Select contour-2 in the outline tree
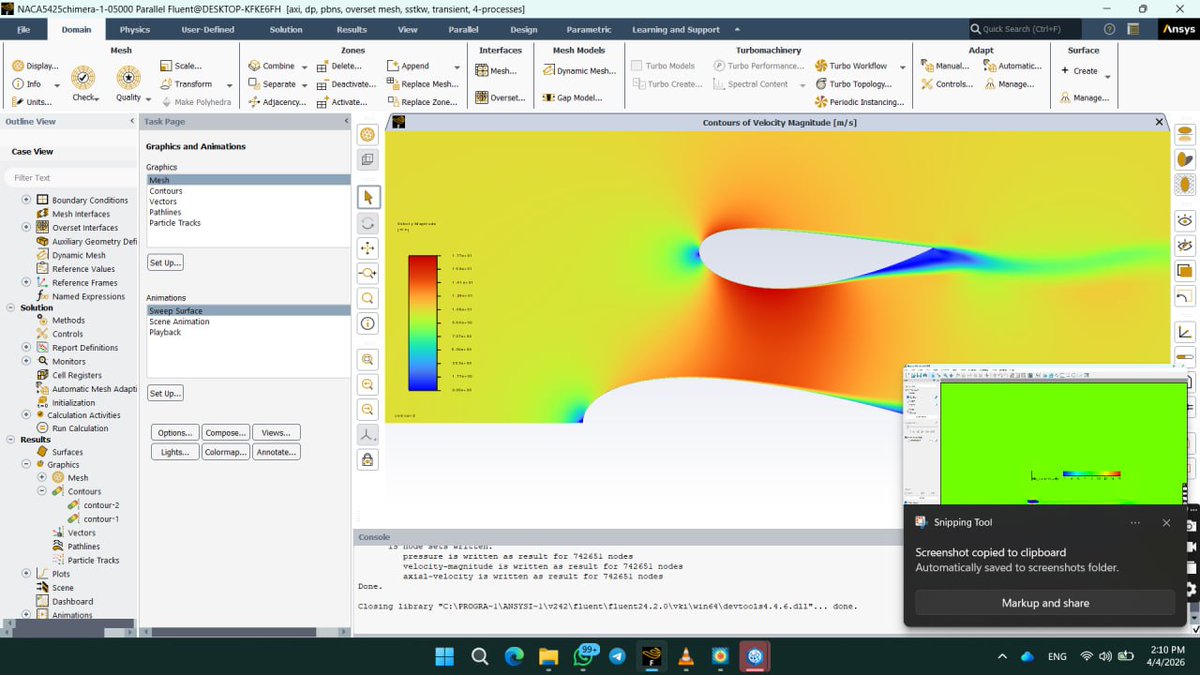The image size is (1200, 675). (x=101, y=505)
